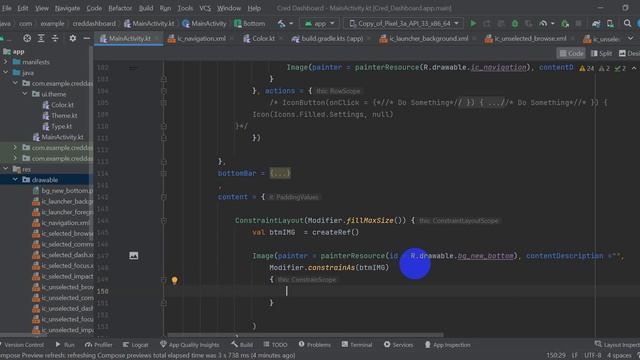The height and width of the screenshot is (360, 640).
Task: Open the Tools menu
Action: pos(185,8)
